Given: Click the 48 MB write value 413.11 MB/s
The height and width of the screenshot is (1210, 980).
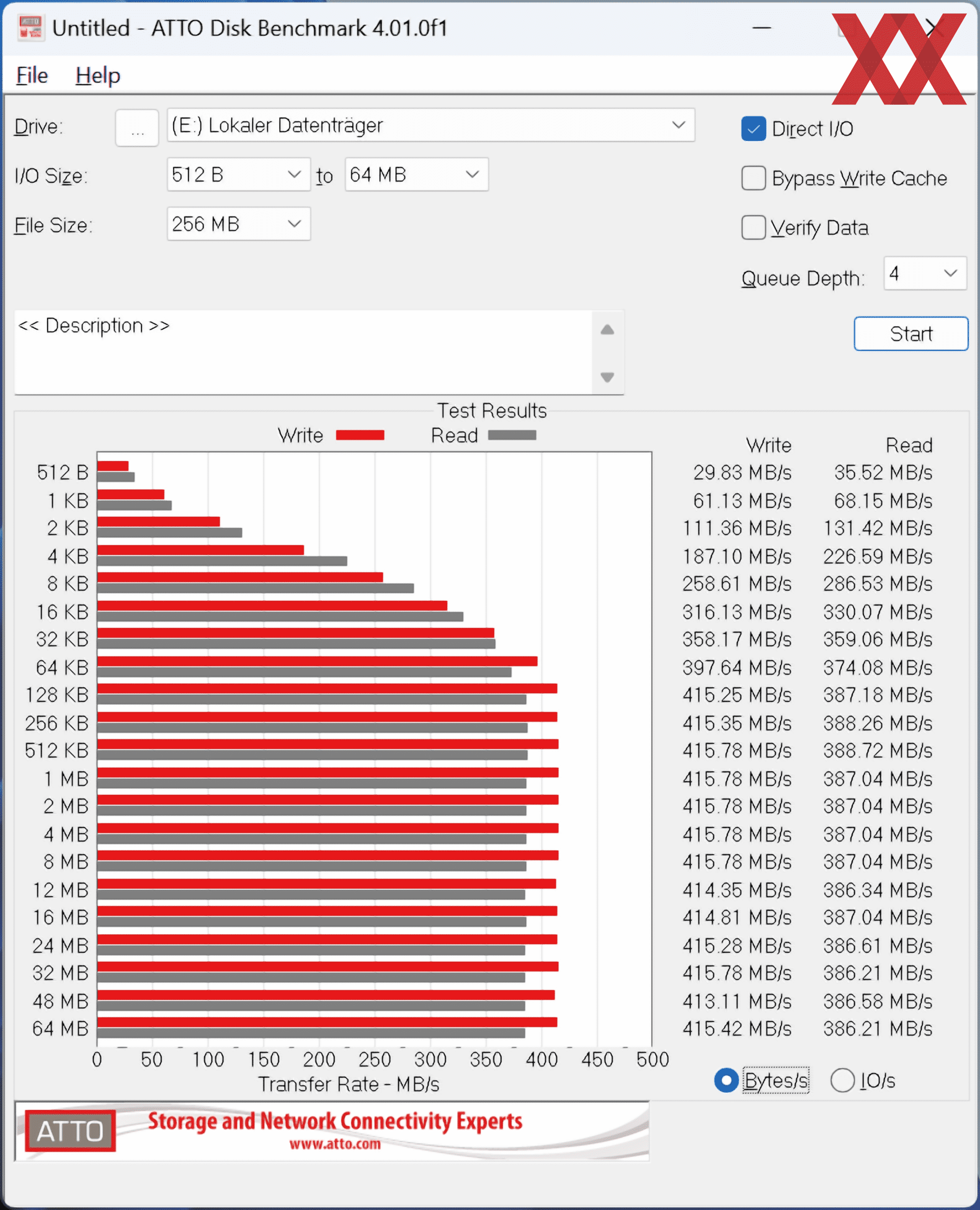Looking at the screenshot, I should (737, 1001).
